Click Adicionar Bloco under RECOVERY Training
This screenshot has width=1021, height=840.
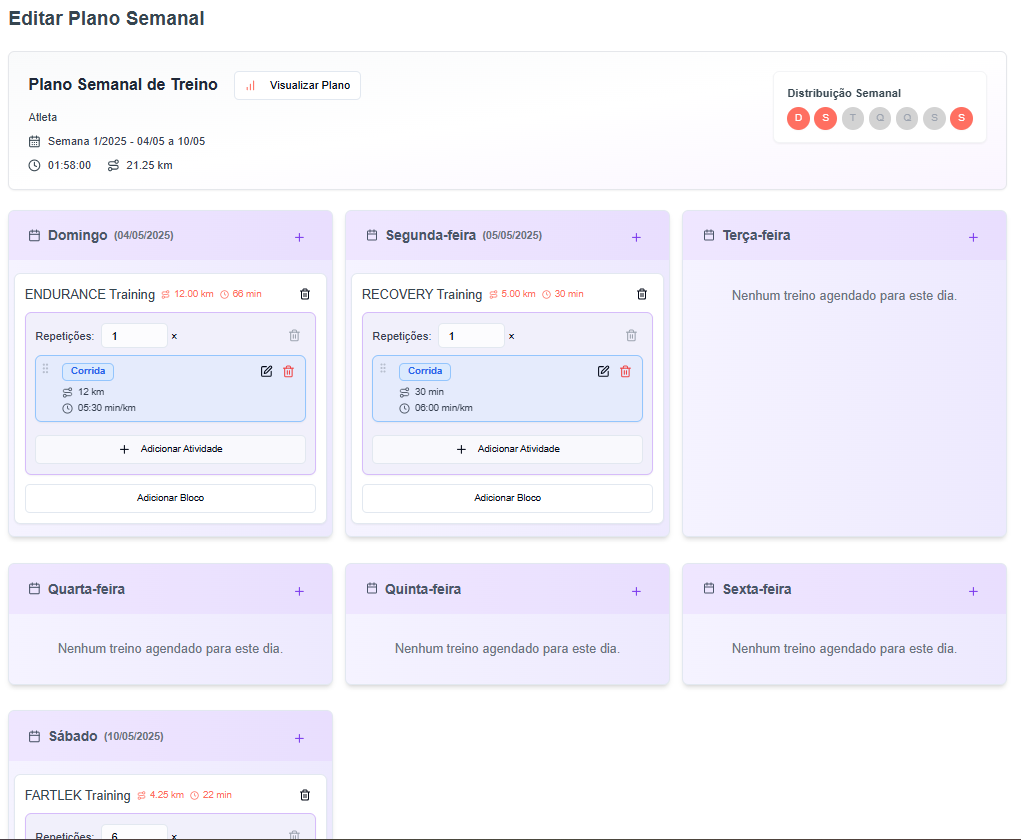click(507, 498)
